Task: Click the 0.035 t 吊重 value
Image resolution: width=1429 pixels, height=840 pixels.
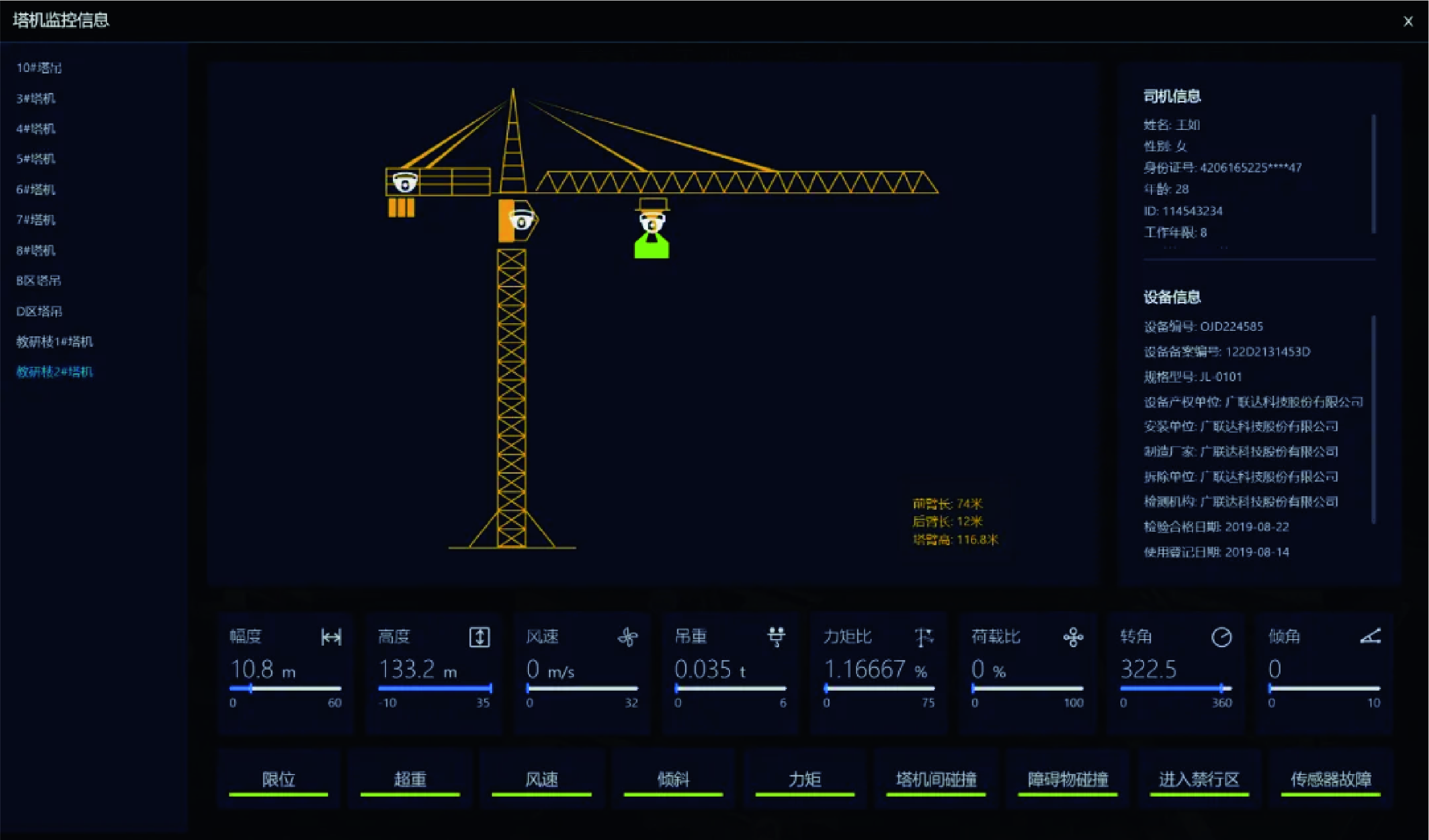Action: pos(710,670)
